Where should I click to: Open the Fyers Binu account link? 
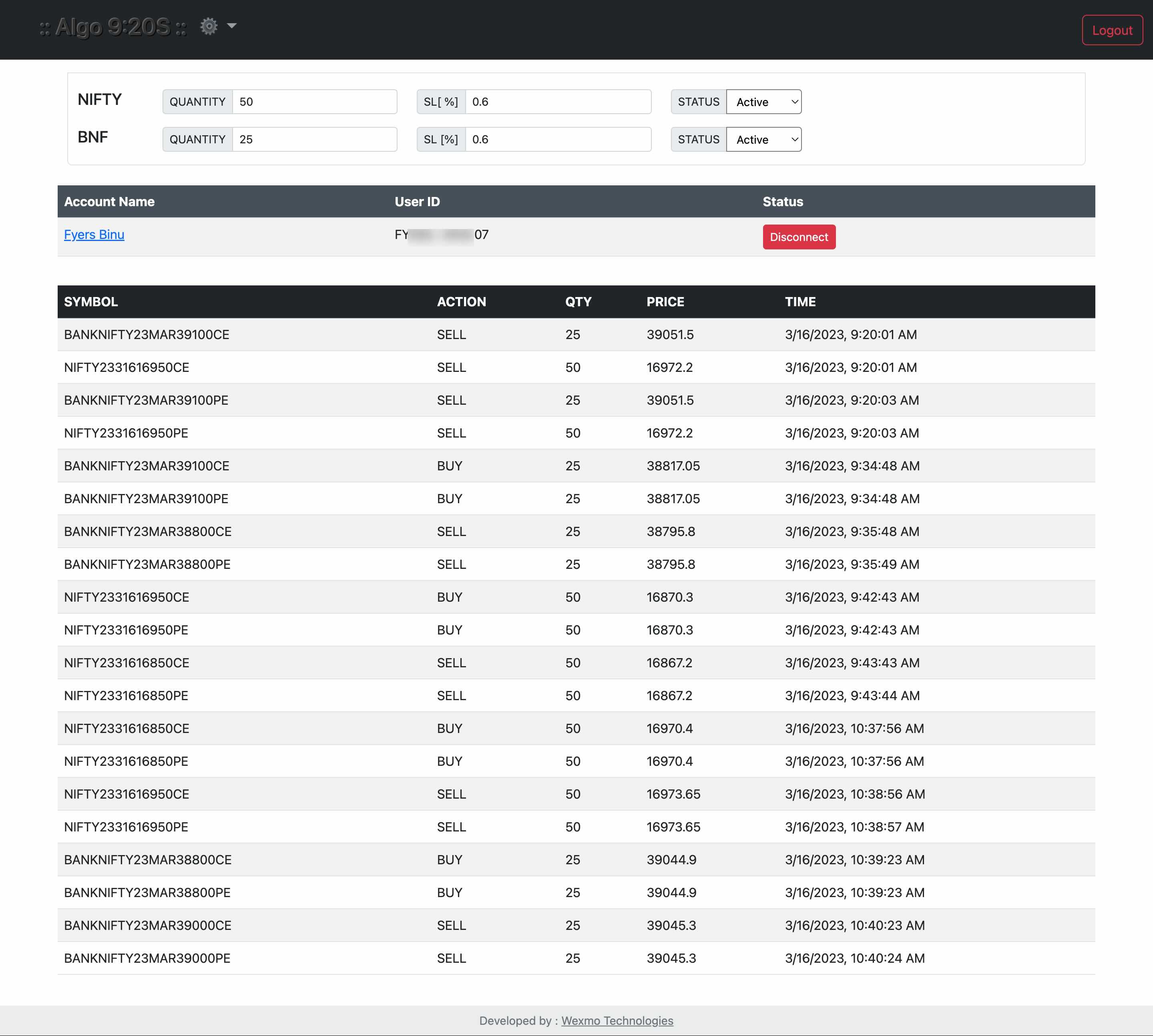(x=94, y=235)
